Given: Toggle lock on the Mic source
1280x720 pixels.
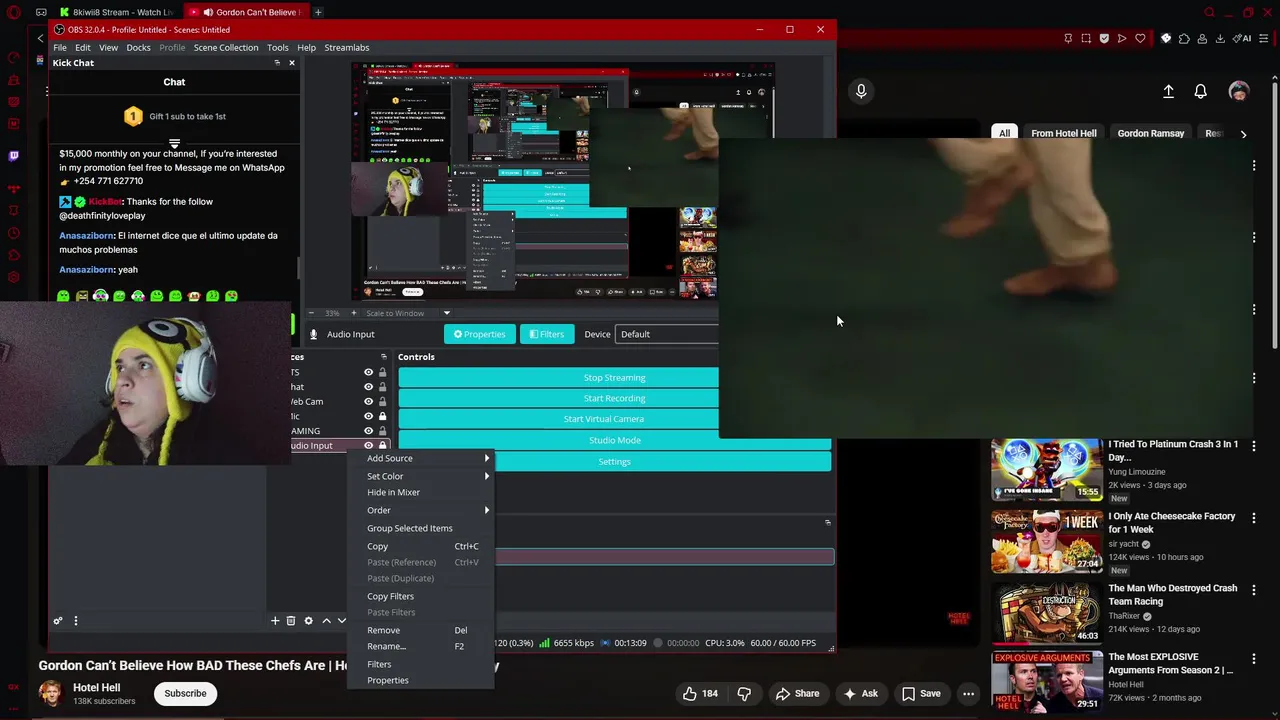Looking at the screenshot, I should coord(382,416).
